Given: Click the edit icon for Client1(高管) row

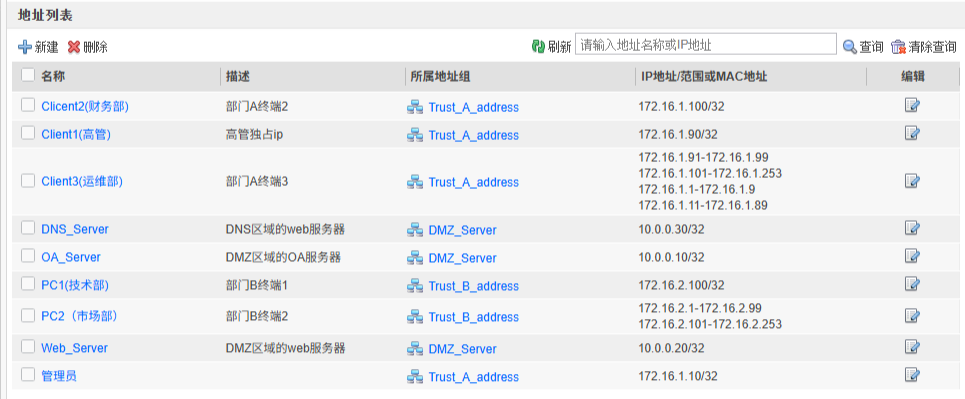Looking at the screenshot, I should pyautogui.click(x=912, y=132).
